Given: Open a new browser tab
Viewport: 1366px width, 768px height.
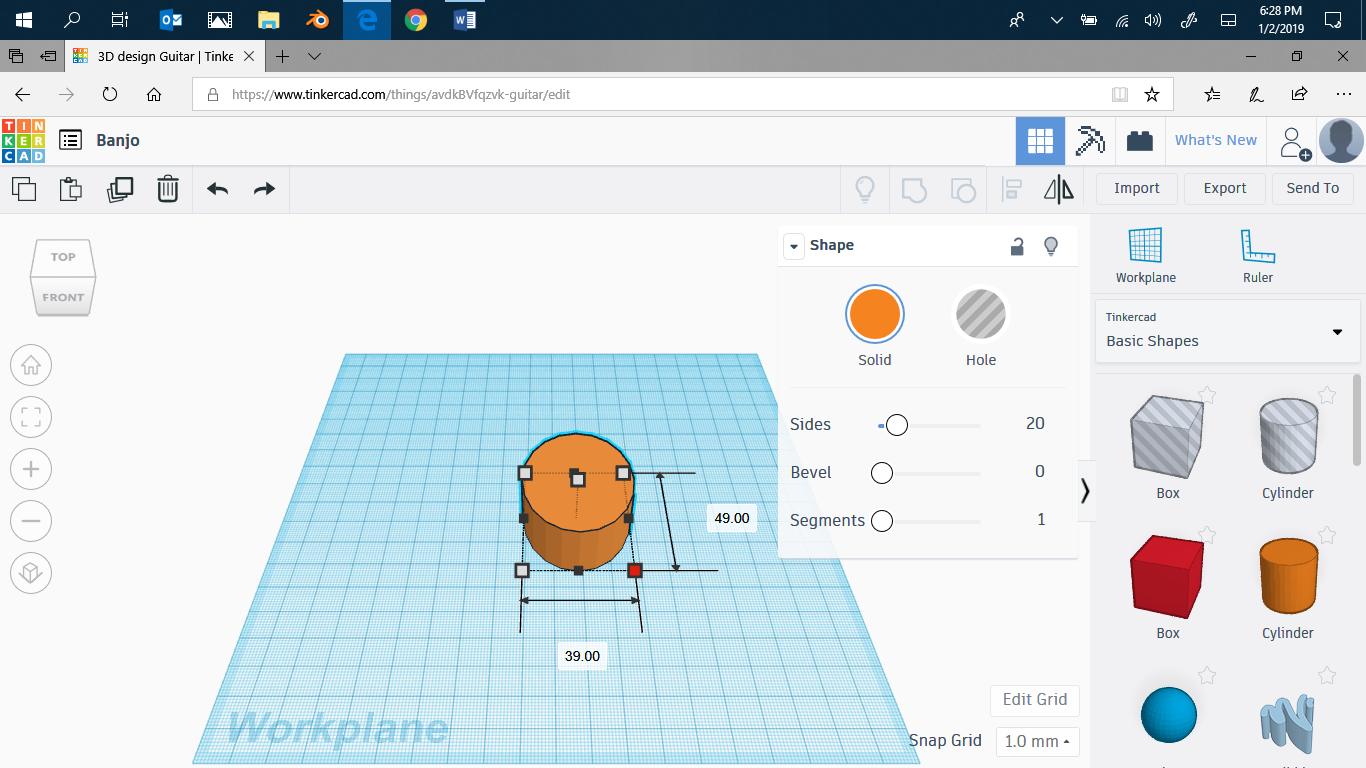Looking at the screenshot, I should (x=283, y=56).
